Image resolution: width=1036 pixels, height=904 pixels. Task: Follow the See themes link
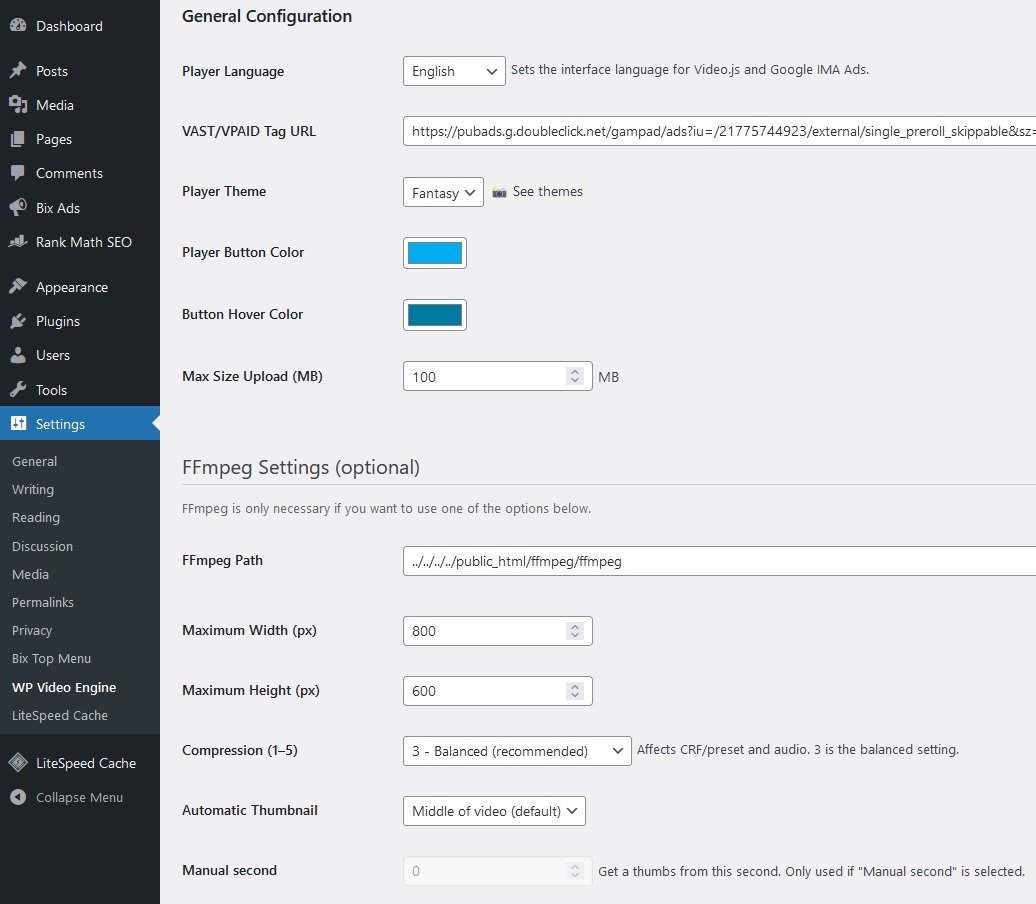548,192
